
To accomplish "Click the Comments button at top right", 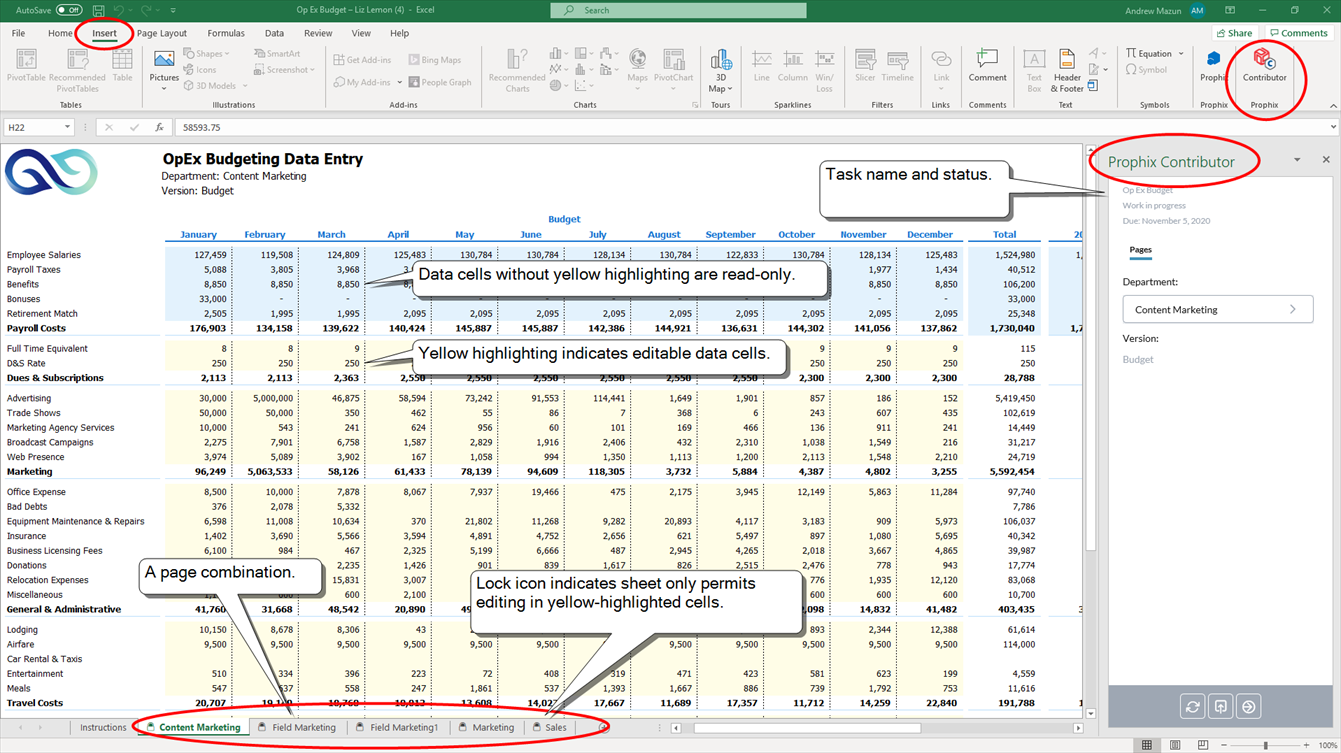I will (1298, 33).
